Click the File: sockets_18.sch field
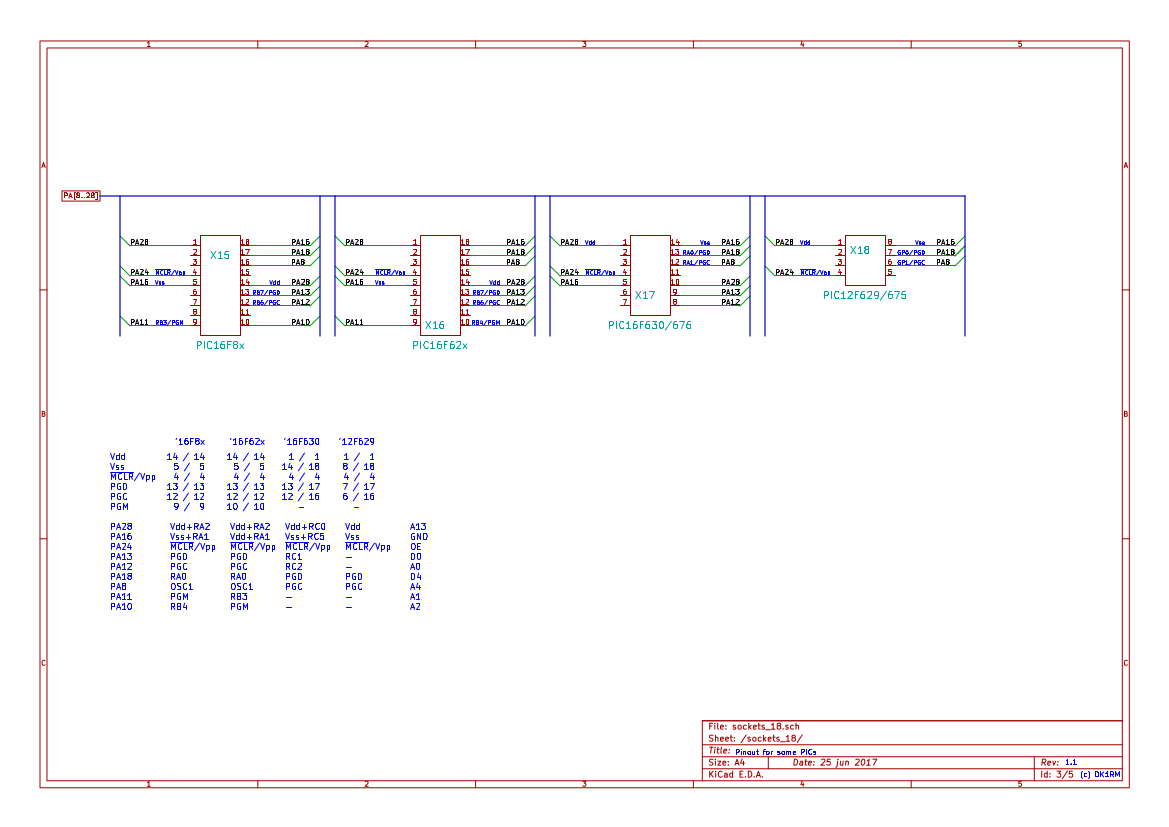Viewport: 1169px width, 827px height. (753, 727)
